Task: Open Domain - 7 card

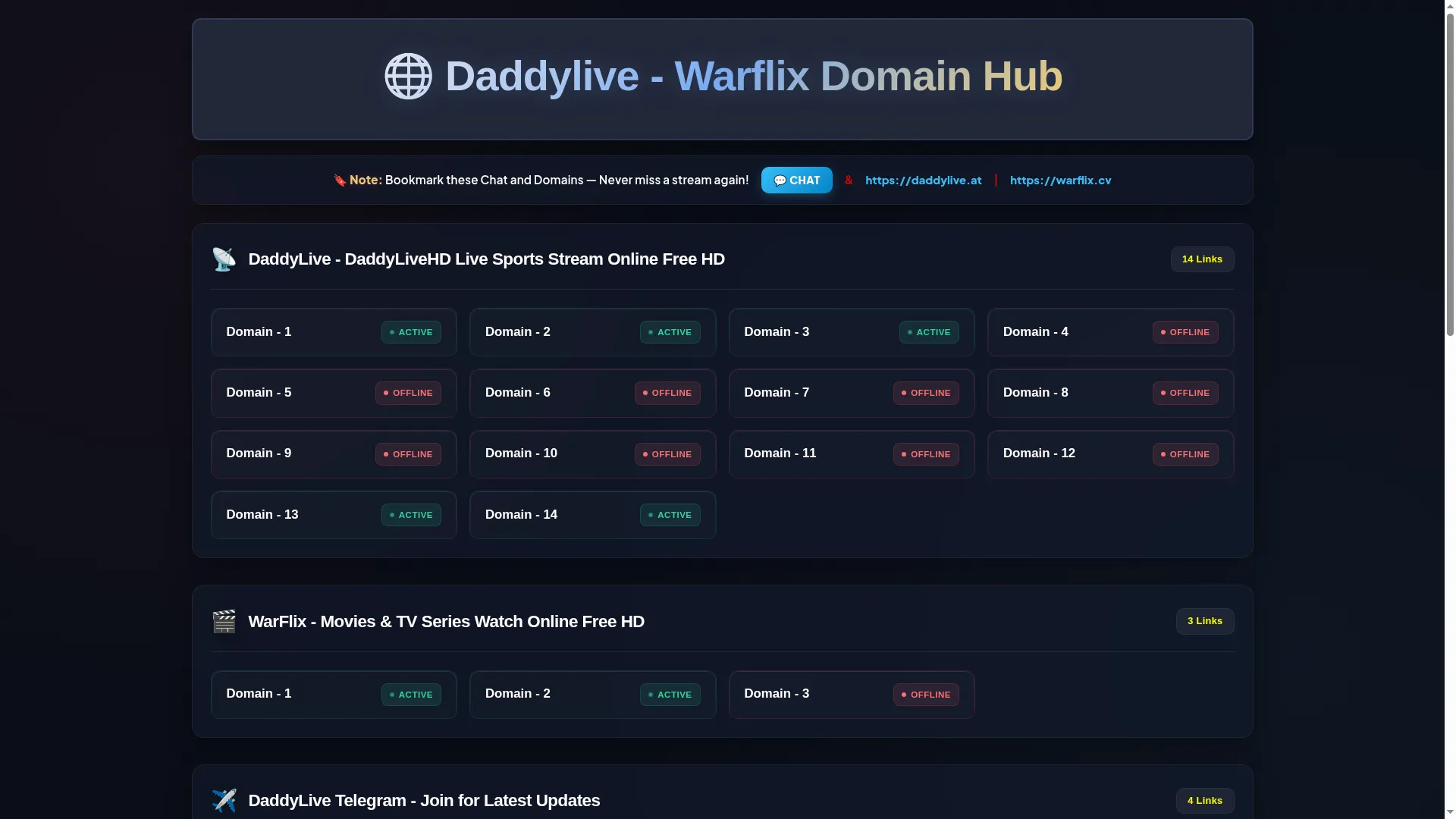Action: (x=852, y=394)
